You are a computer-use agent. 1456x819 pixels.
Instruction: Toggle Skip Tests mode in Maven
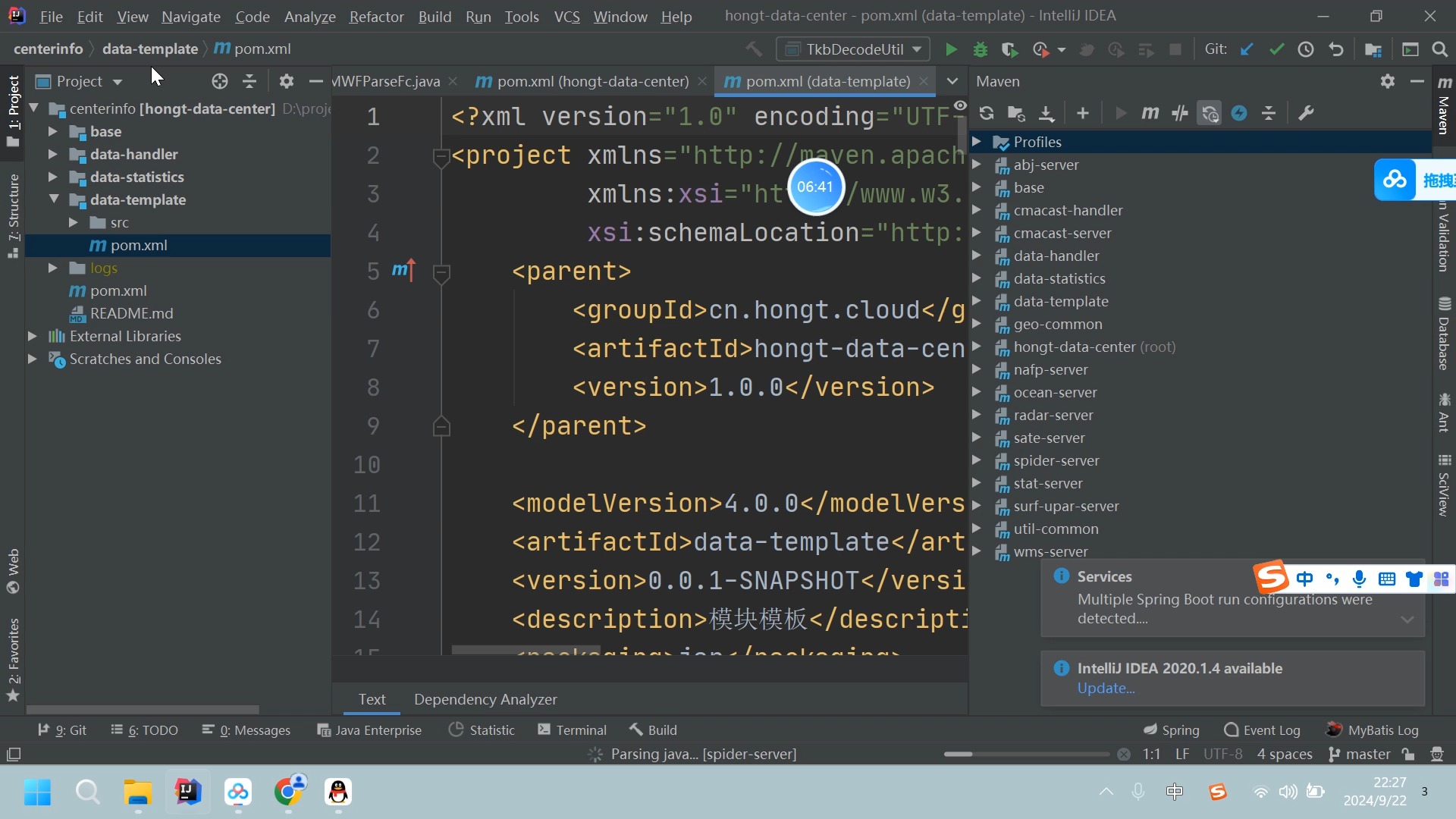click(1239, 114)
